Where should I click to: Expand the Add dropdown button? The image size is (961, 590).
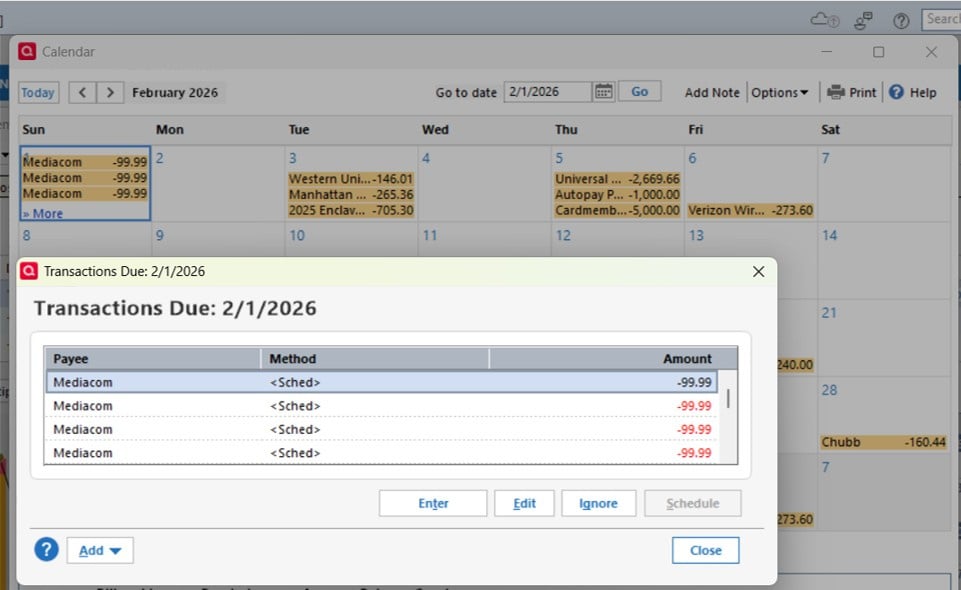100,550
